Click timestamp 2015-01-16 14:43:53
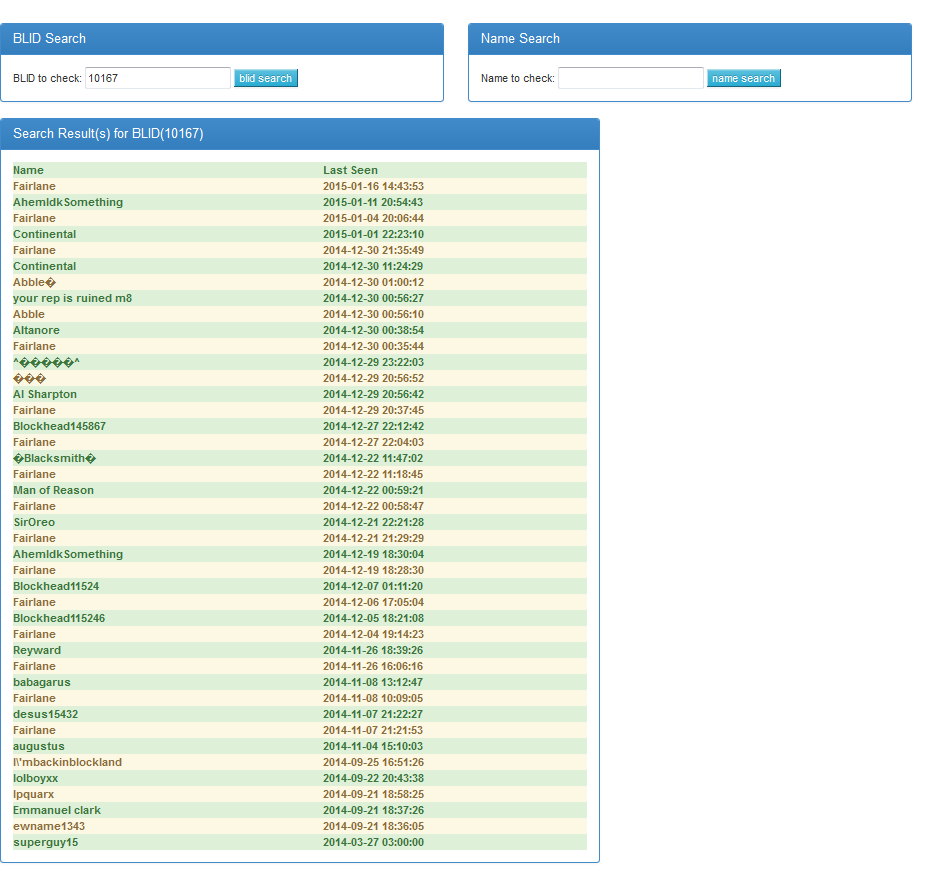The height and width of the screenshot is (878, 927). click(373, 186)
